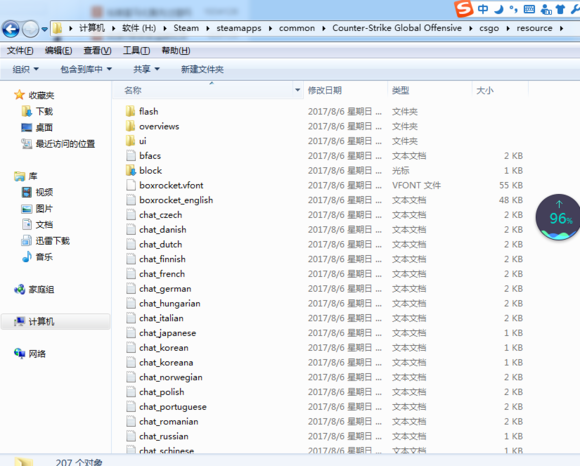This screenshot has height=466, width=580.
Task: Click csgo in the address breadcrumb
Action: 489,28
